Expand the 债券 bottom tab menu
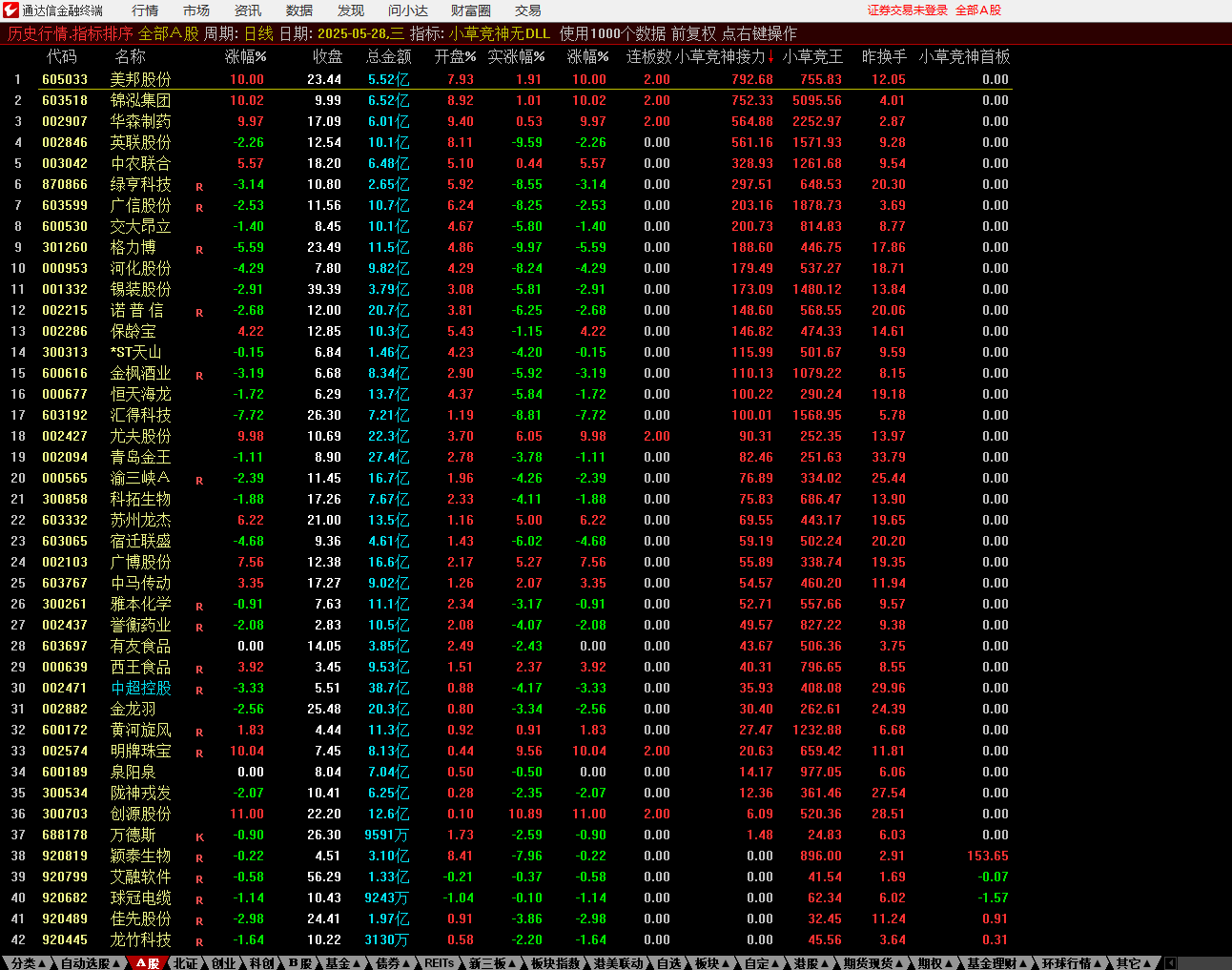Viewport: 1232px width, 970px height. point(393,963)
